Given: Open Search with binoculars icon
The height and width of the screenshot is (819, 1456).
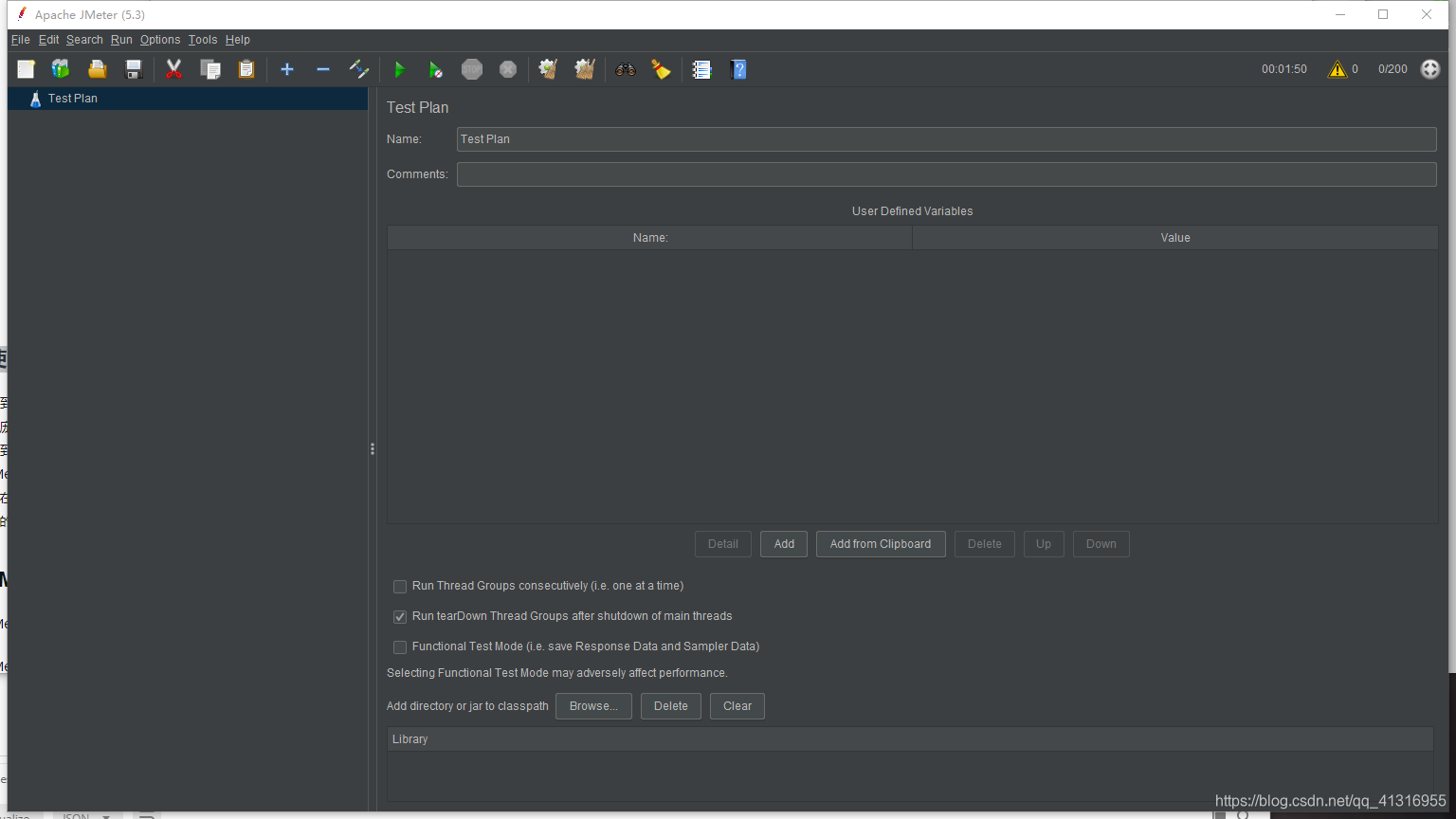Looking at the screenshot, I should [625, 69].
